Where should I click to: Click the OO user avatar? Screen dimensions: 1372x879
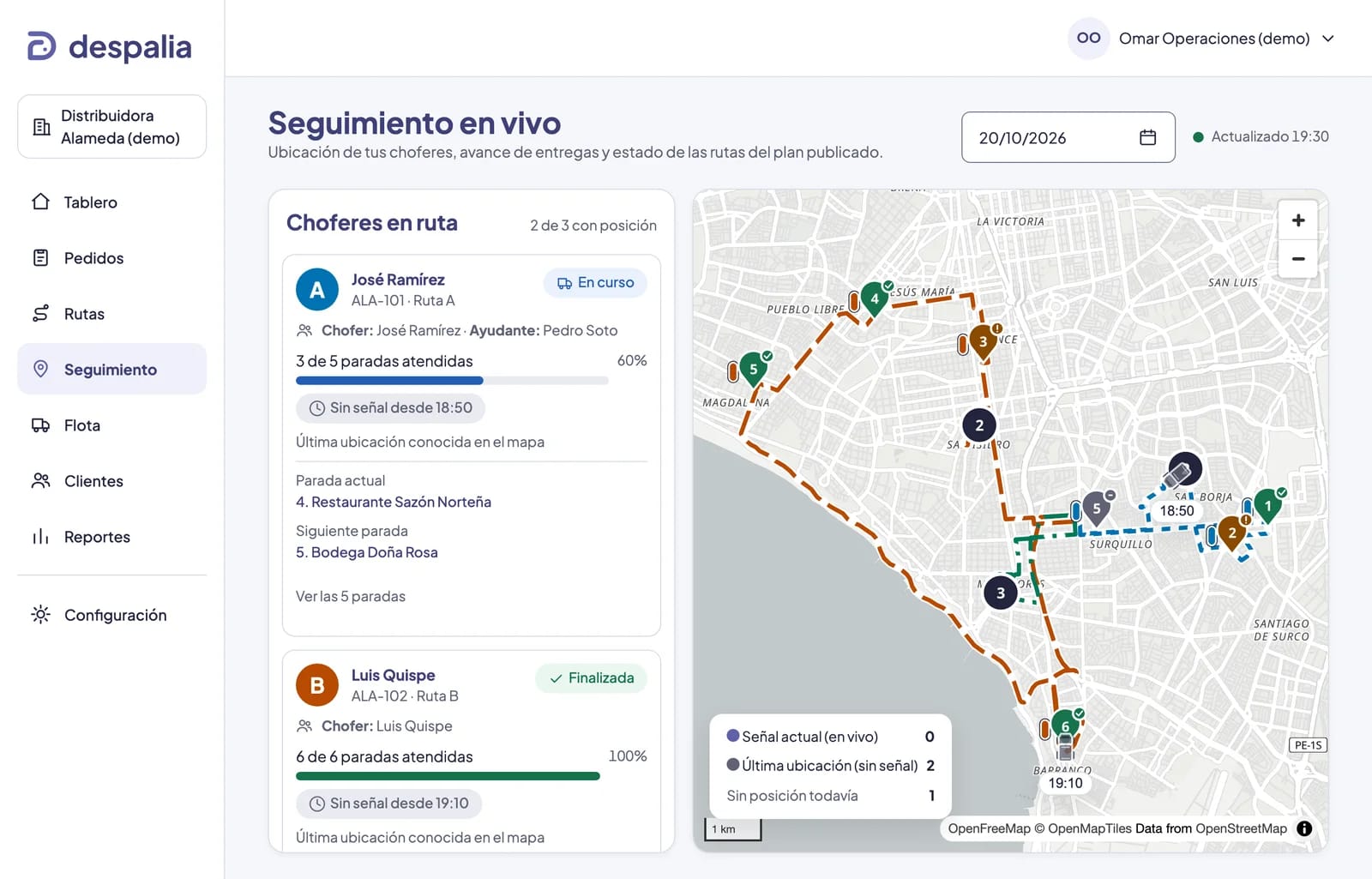click(x=1089, y=39)
